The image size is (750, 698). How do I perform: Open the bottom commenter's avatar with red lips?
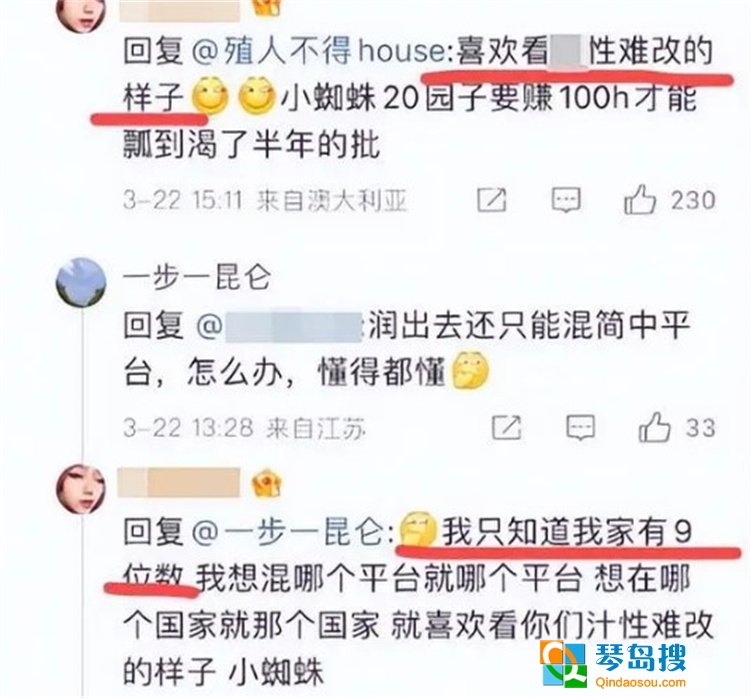81,488
